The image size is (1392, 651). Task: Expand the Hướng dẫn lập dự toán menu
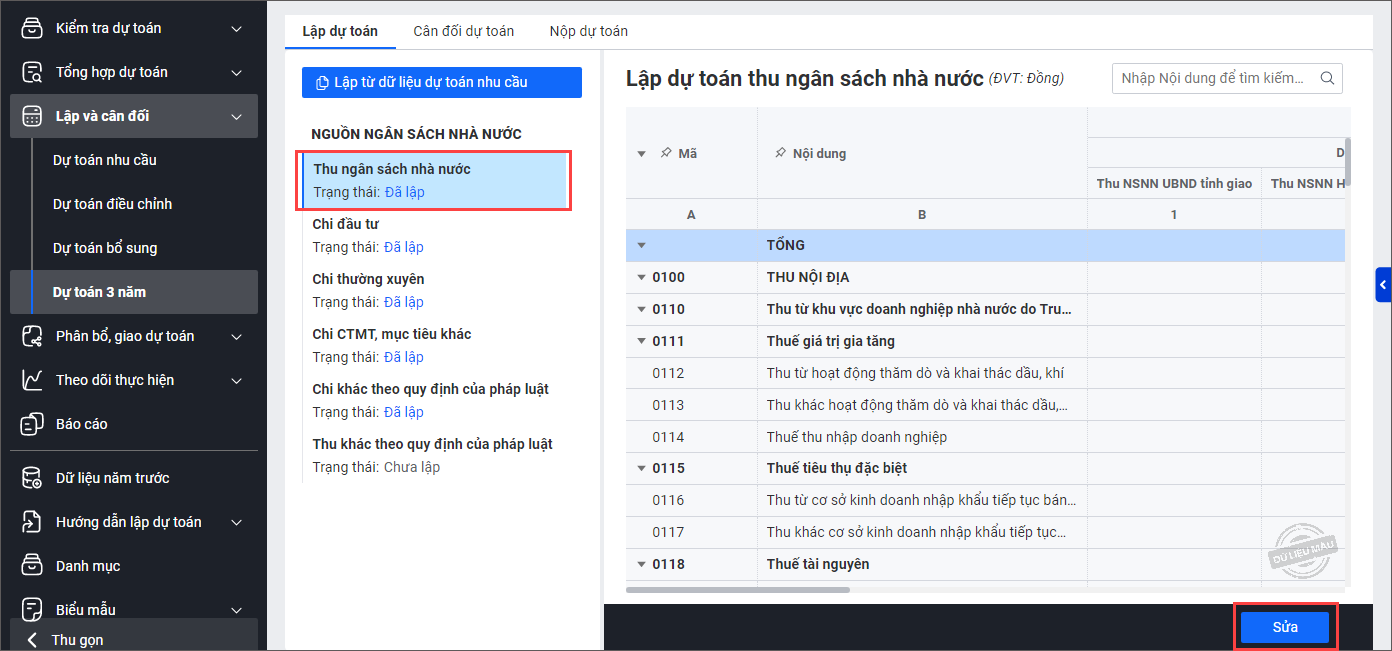pyautogui.click(x=236, y=522)
